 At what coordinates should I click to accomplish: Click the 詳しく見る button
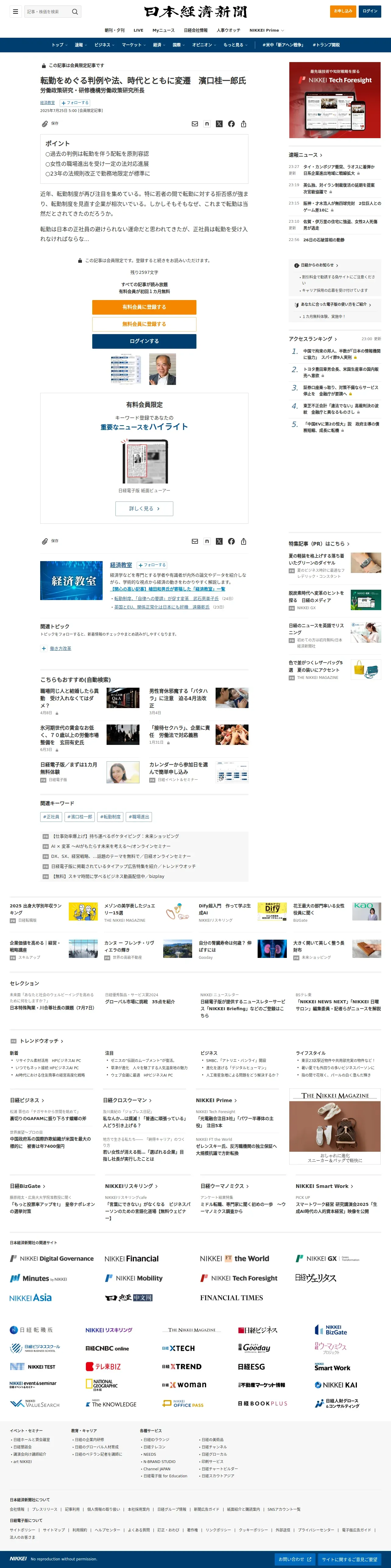(144, 508)
